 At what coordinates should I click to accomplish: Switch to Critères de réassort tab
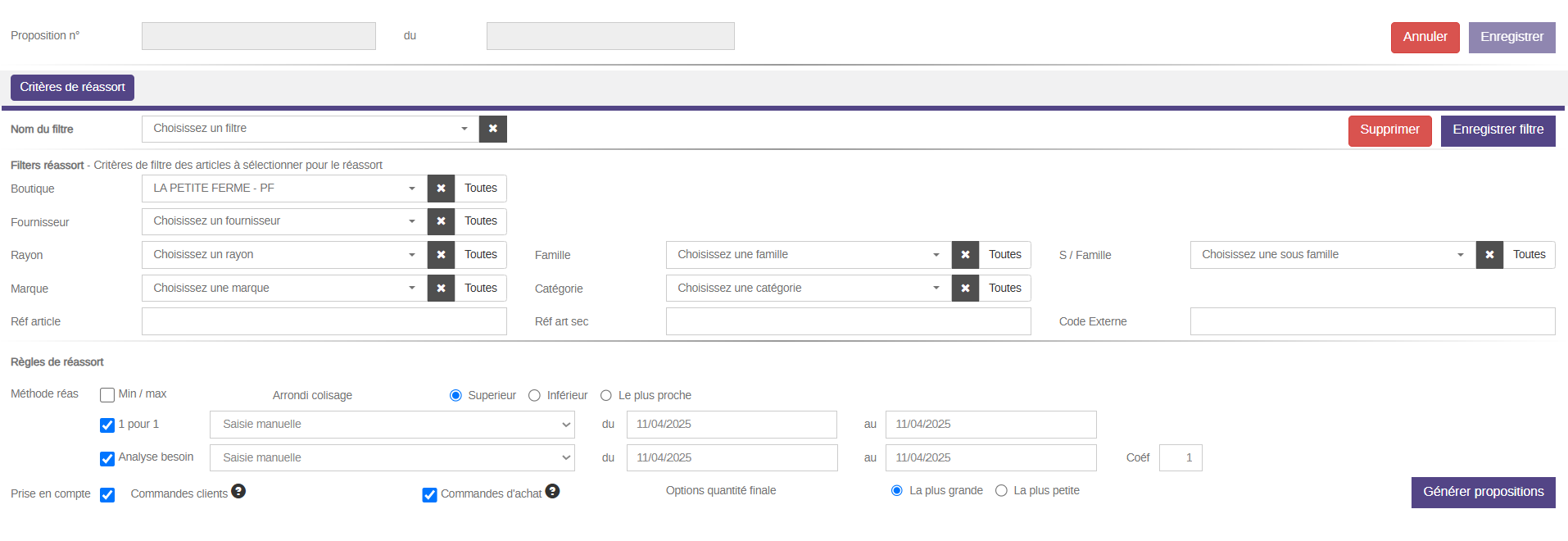click(x=72, y=87)
